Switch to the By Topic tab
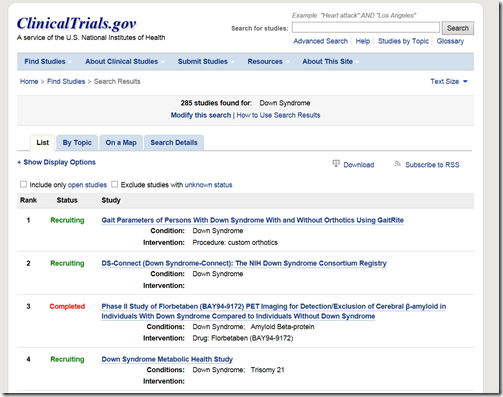Viewport: 503px width, 397px height. coord(77,143)
